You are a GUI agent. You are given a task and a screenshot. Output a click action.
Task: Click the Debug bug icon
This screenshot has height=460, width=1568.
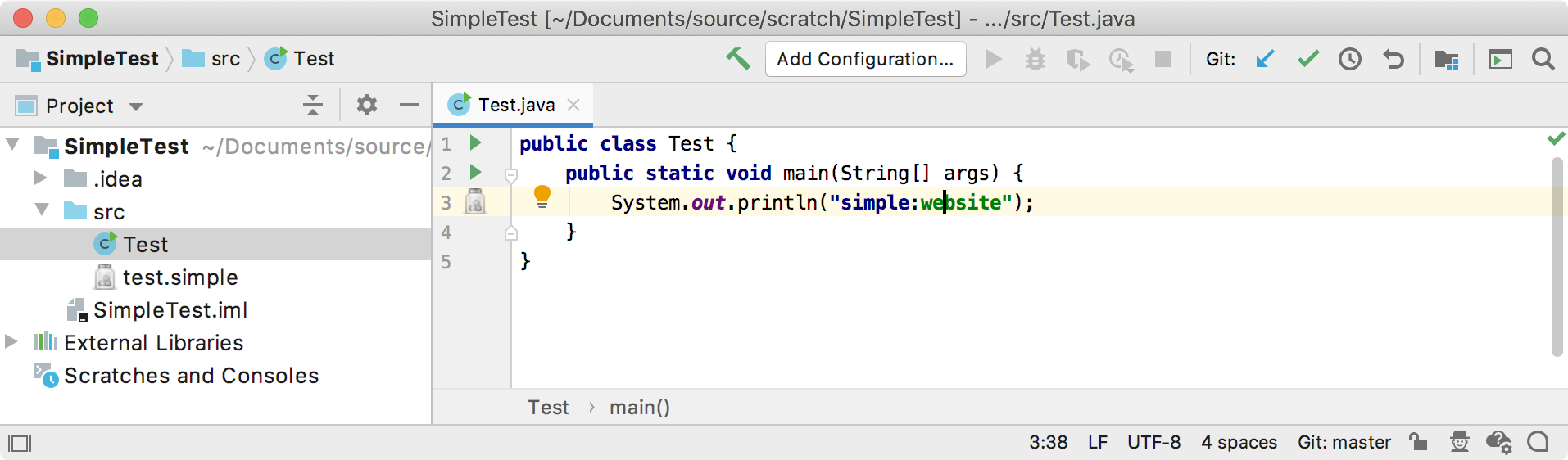coord(1036,59)
